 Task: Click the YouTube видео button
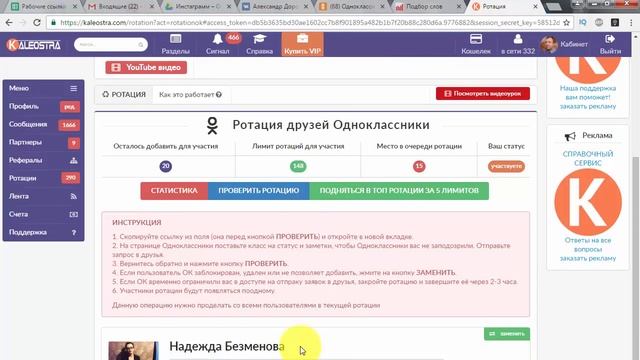pyautogui.click(x=146, y=67)
